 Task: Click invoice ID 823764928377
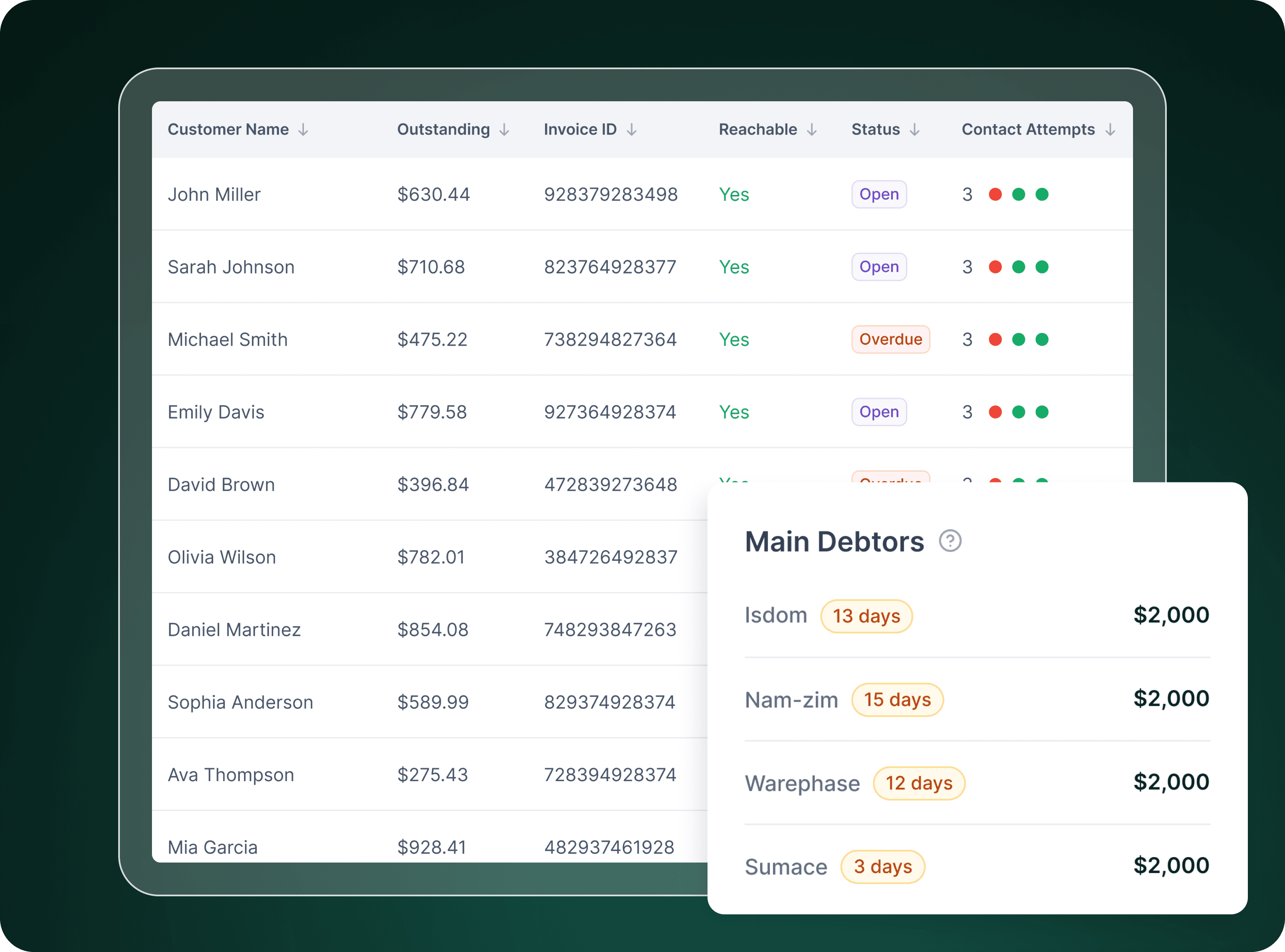coord(610,268)
